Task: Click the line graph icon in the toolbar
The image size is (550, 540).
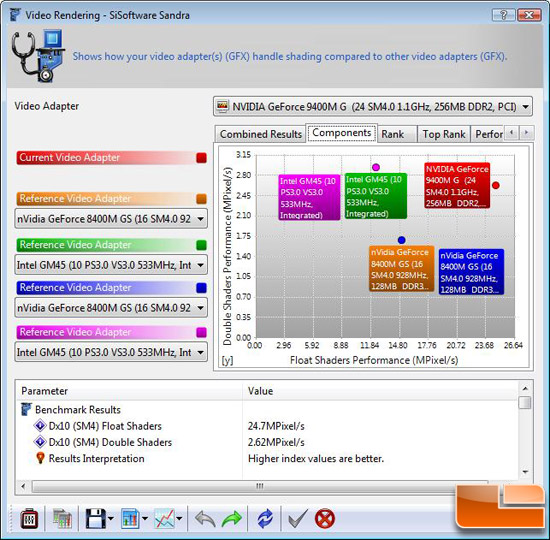Action: click(x=164, y=519)
